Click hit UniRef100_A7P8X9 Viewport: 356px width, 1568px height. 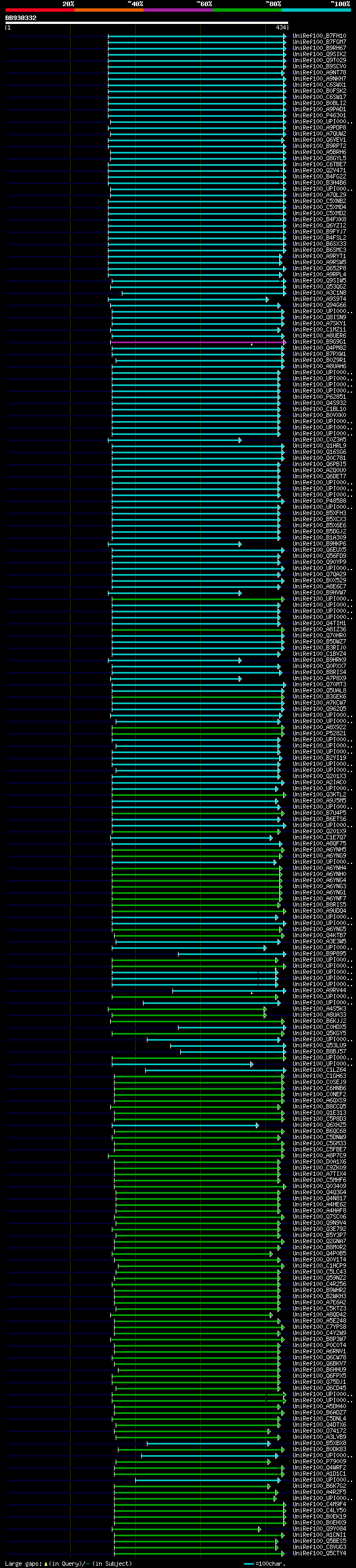click(319, 679)
